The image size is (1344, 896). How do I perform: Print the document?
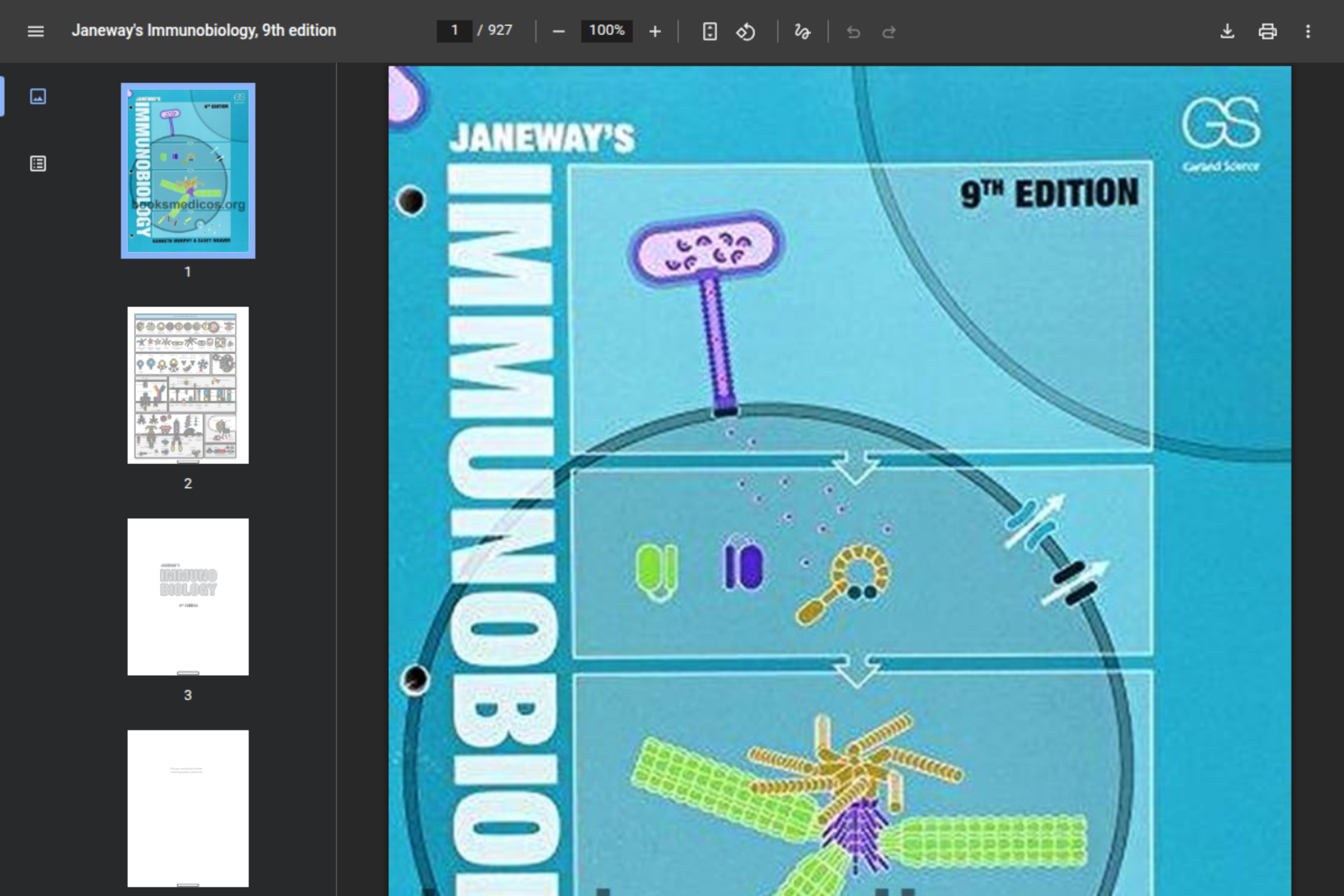(x=1267, y=31)
